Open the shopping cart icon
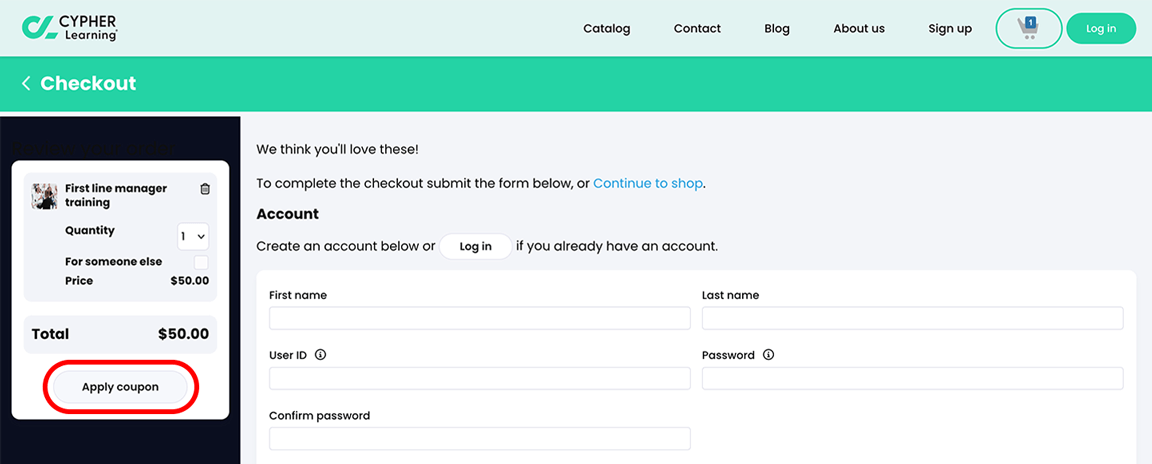The width and height of the screenshot is (1152, 464). pyautogui.click(x=1028, y=29)
